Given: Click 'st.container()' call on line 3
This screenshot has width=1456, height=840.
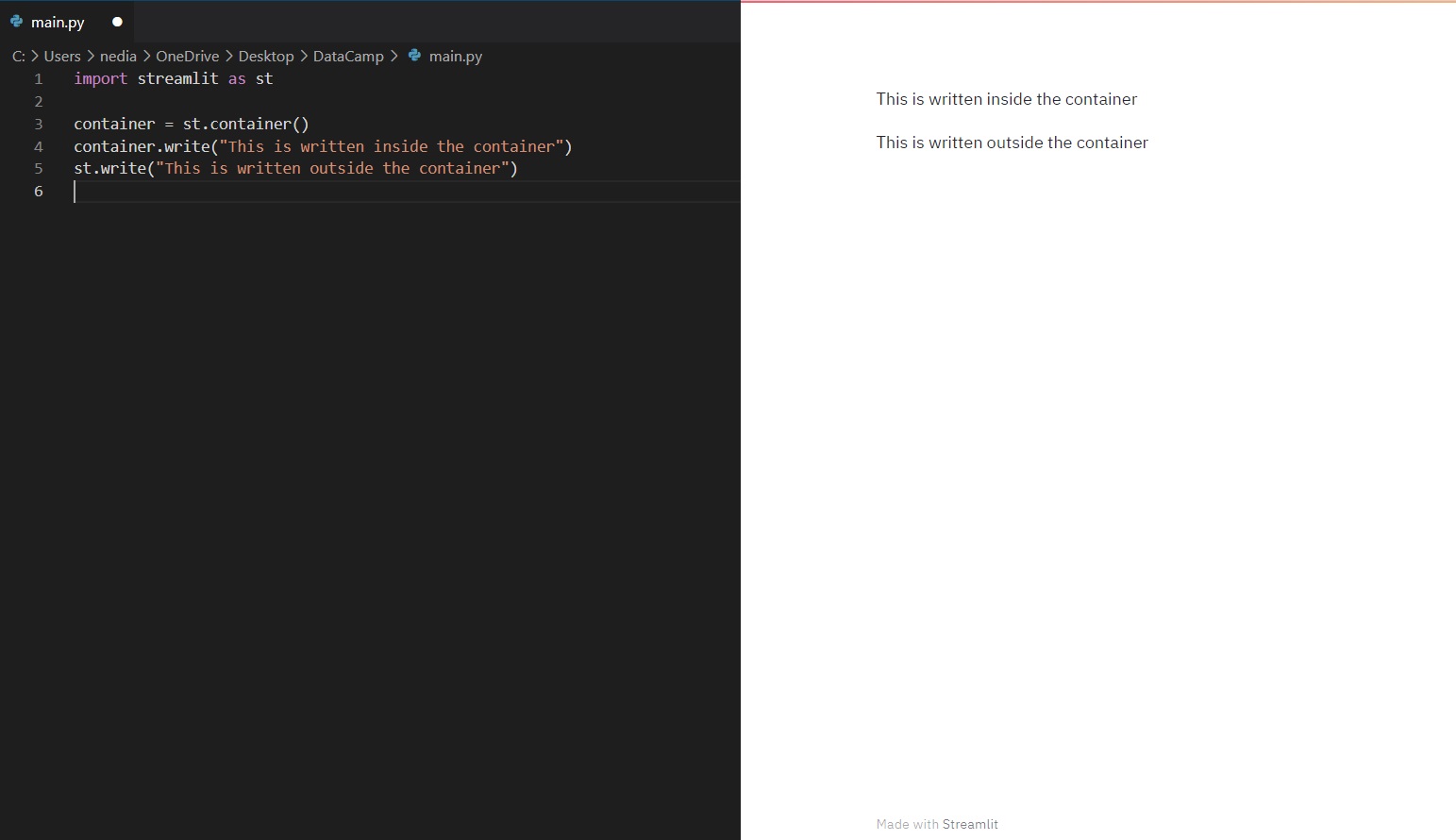Looking at the screenshot, I should pyautogui.click(x=245, y=125).
